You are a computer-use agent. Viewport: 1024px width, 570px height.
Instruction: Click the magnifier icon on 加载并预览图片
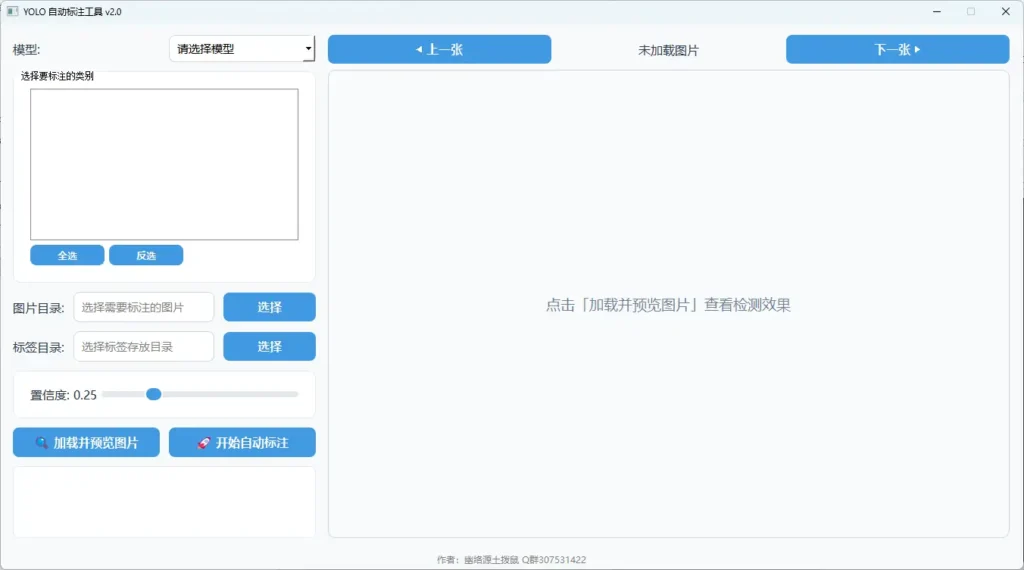point(41,443)
